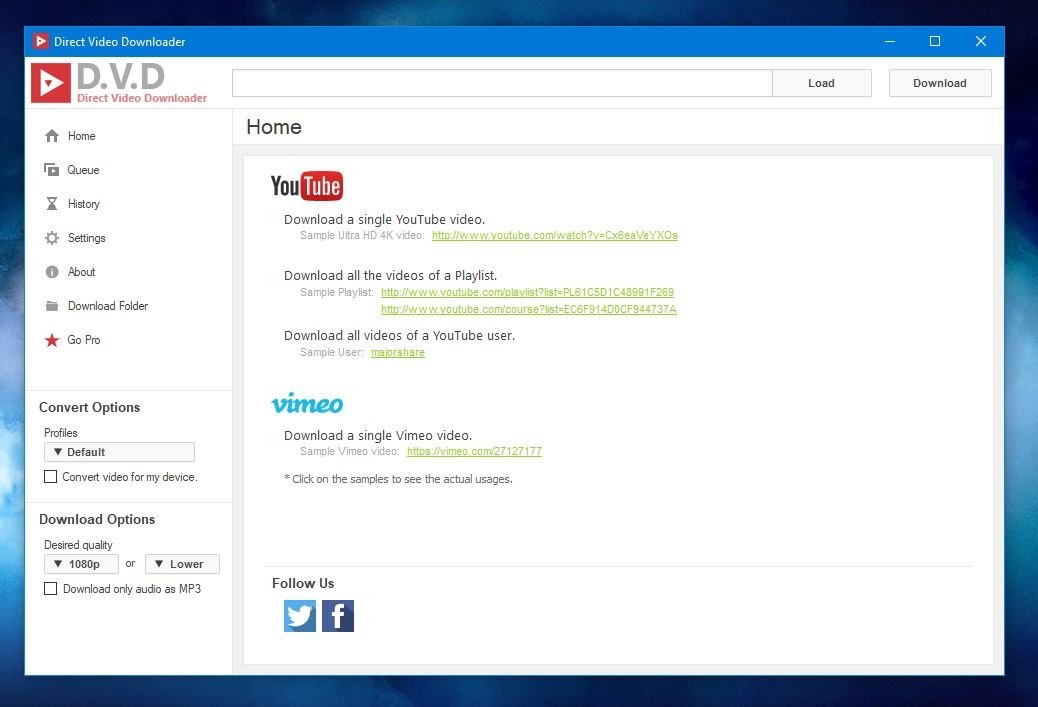This screenshot has height=707, width=1038.
Task: Open sample course link EC6F914D0CF944737A
Action: point(529,309)
